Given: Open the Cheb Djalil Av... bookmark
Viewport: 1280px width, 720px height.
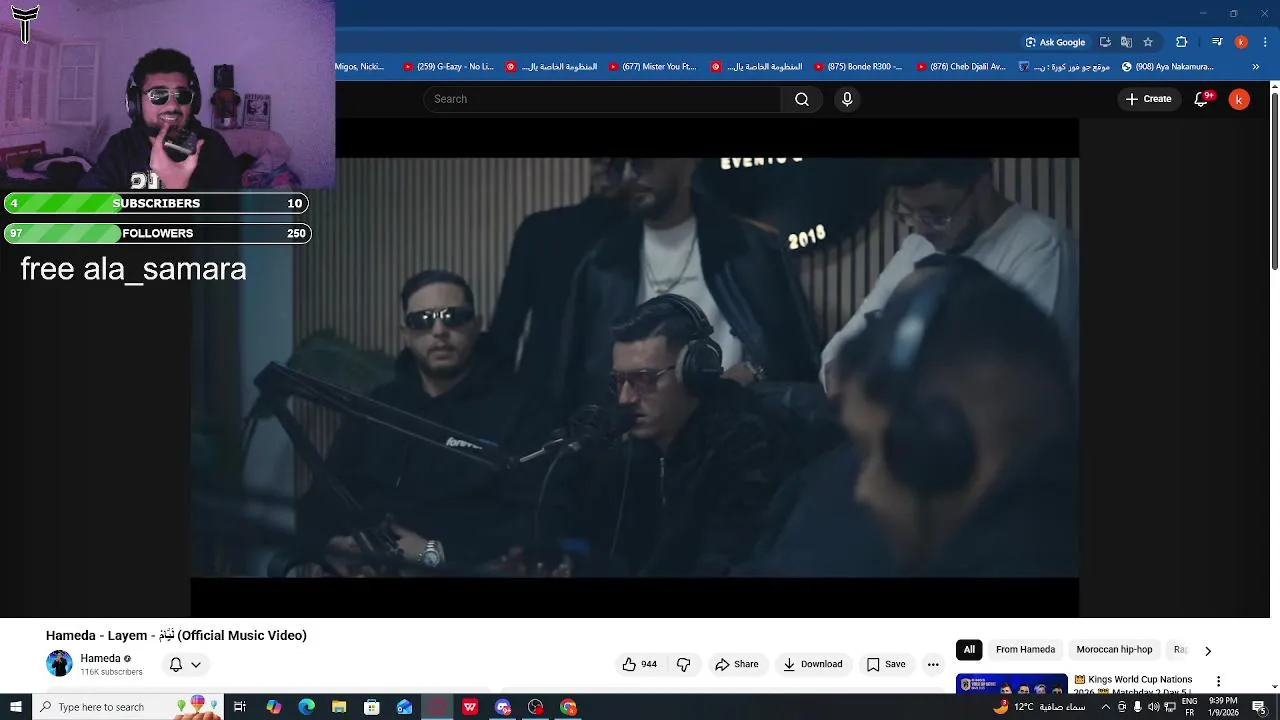Looking at the screenshot, I should click(x=960, y=67).
